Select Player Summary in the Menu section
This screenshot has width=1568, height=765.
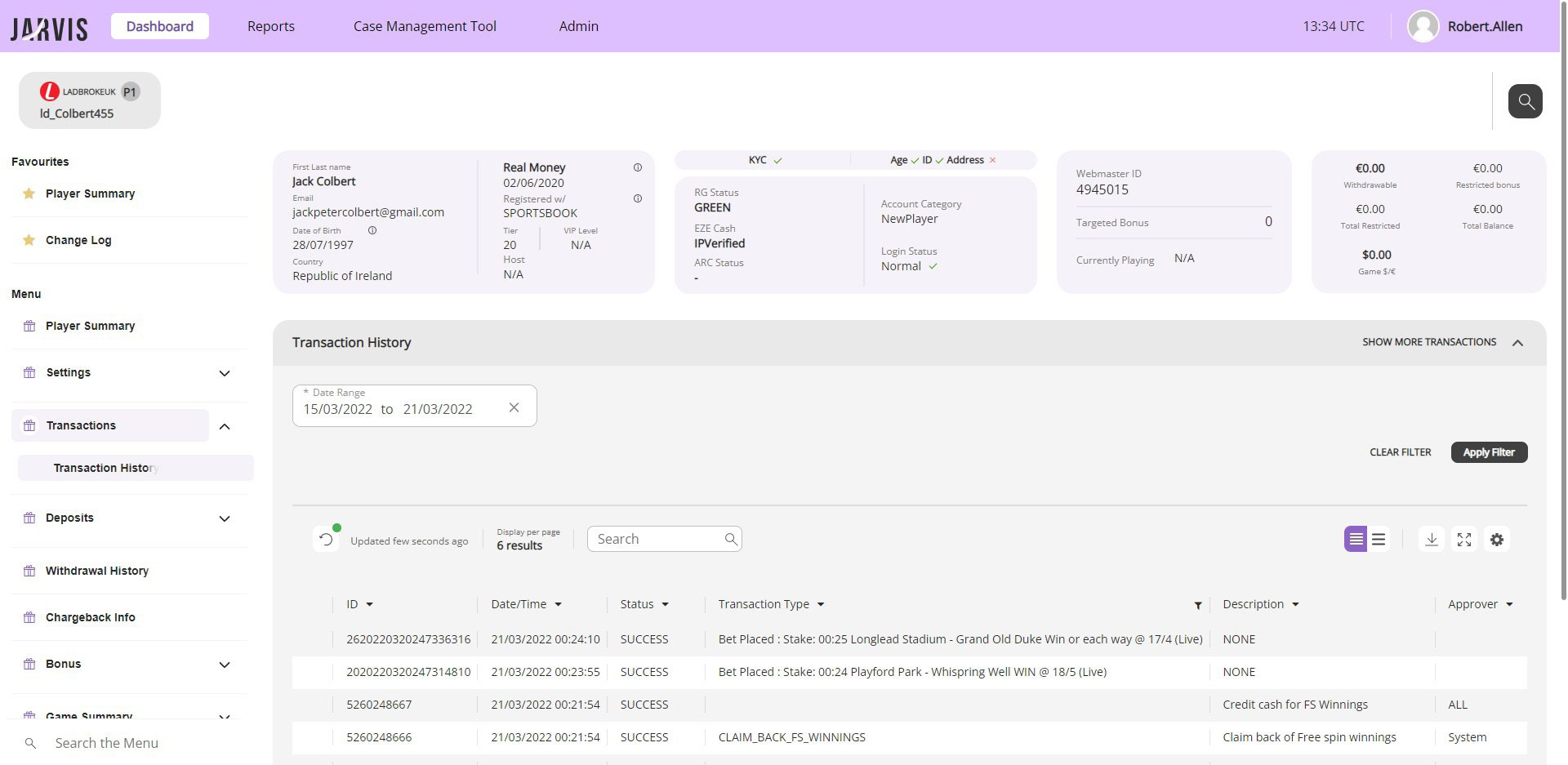(90, 326)
